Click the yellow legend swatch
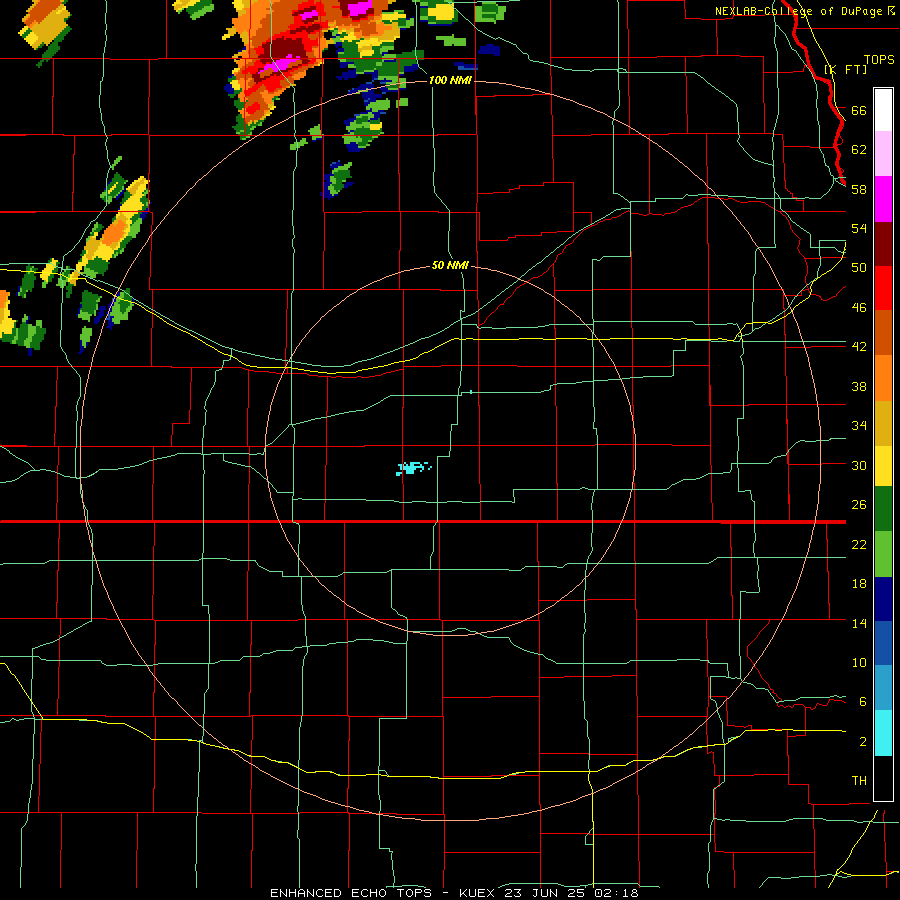This screenshot has width=900, height=900. click(883, 466)
